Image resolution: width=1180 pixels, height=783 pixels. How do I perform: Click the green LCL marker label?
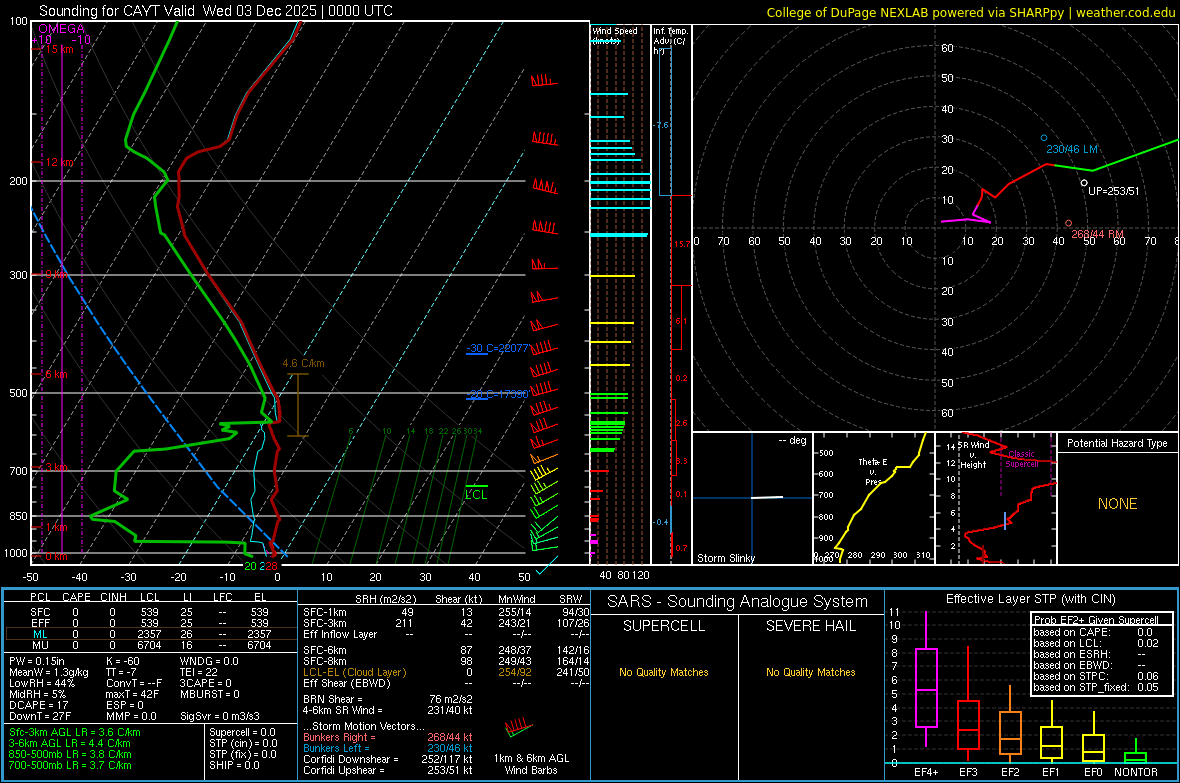476,495
